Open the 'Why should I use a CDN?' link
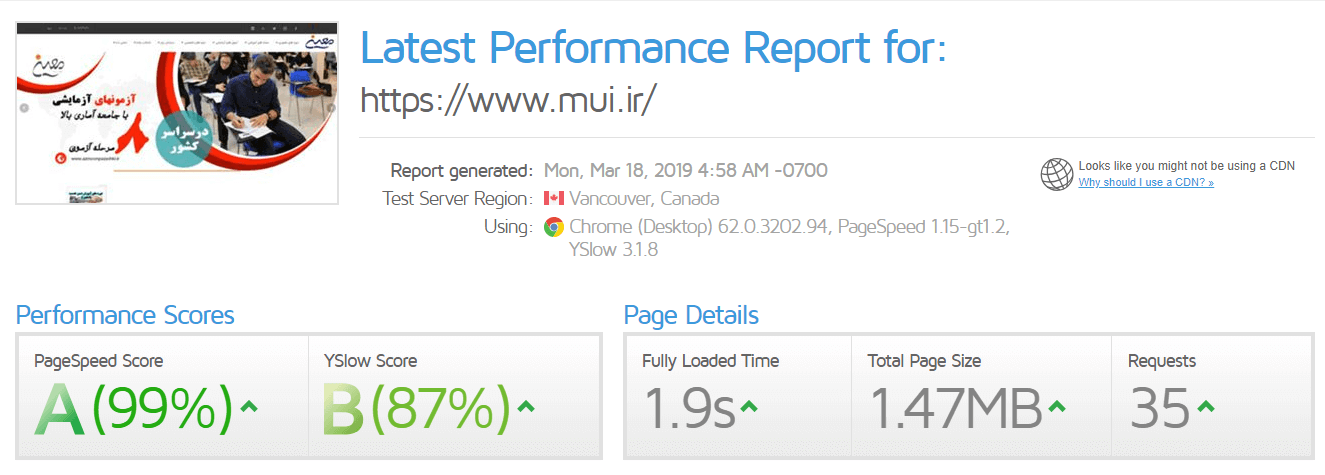This screenshot has height=475, width=1325. click(x=1146, y=183)
